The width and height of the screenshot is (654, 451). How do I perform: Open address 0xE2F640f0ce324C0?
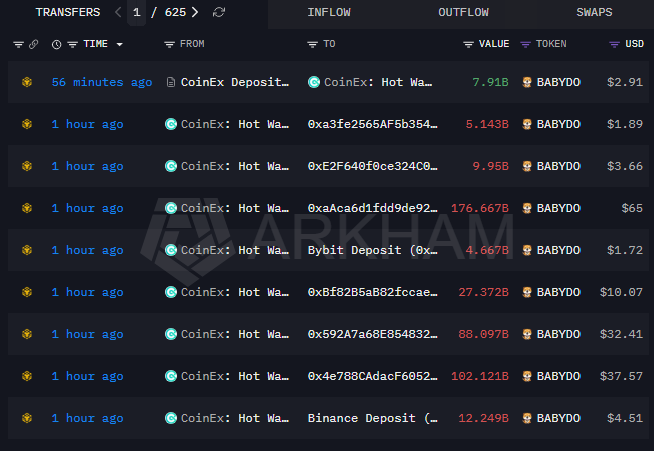[x=372, y=166]
